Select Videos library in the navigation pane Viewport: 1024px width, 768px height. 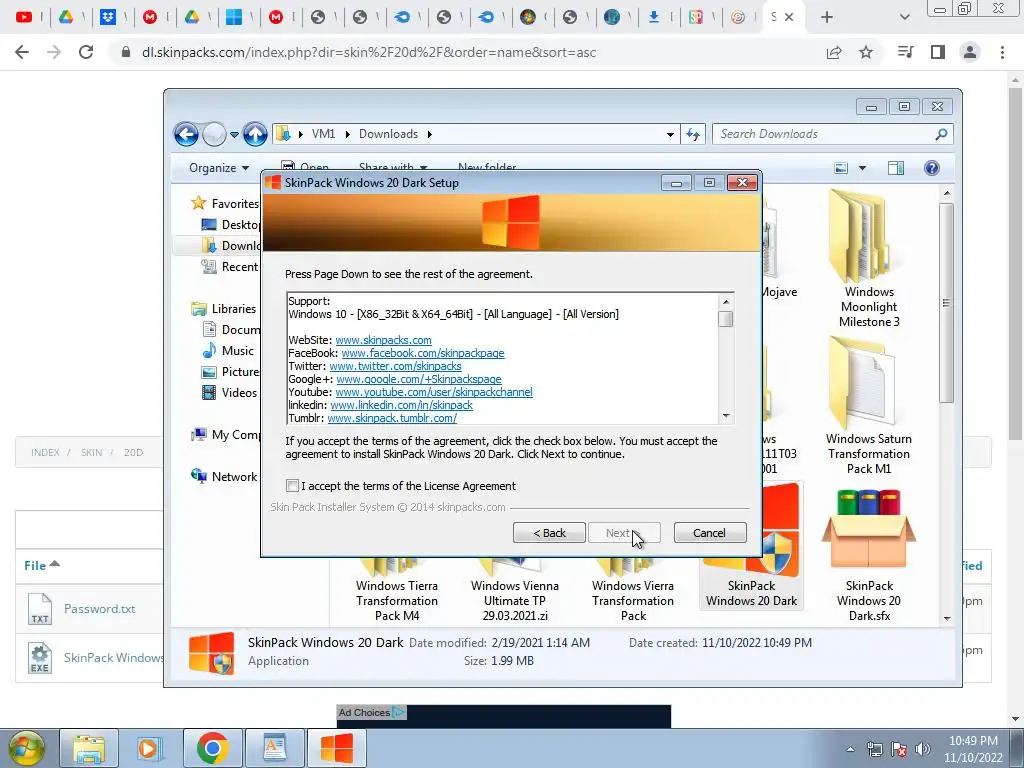229,392
